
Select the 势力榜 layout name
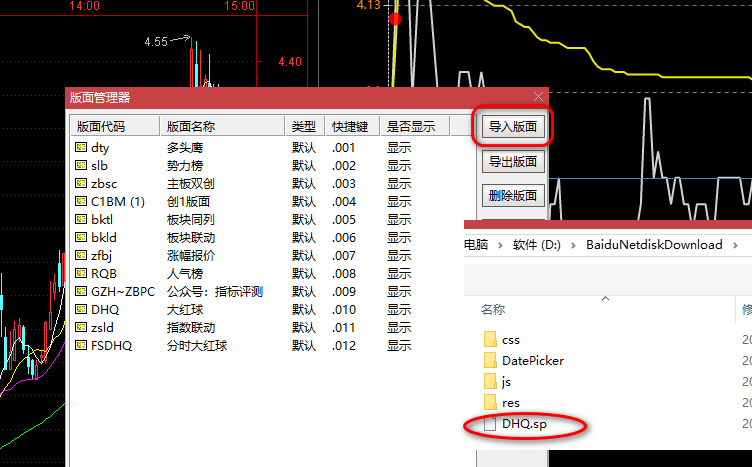pyautogui.click(x=185, y=165)
